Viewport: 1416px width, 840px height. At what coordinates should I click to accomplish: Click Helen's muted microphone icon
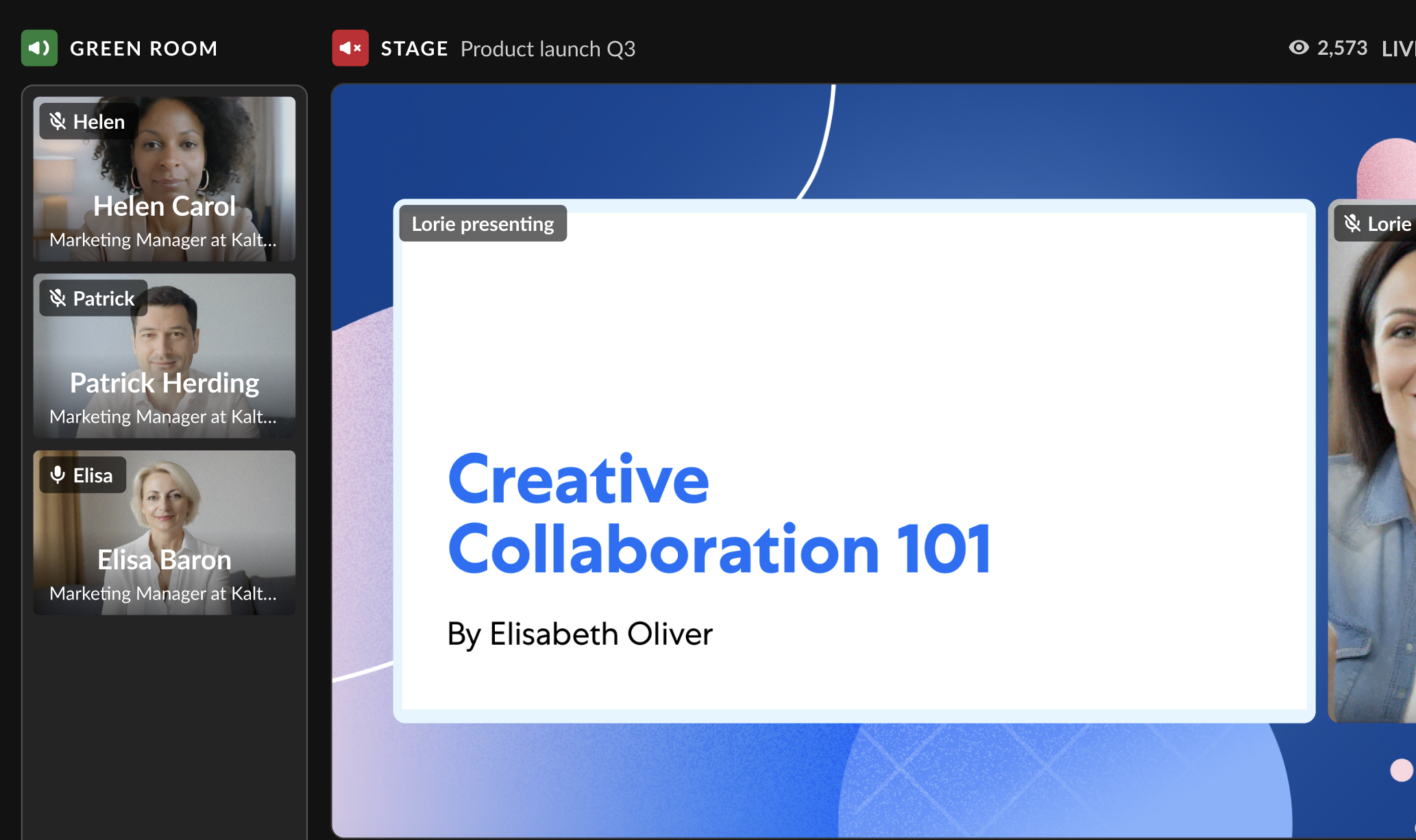[58, 121]
